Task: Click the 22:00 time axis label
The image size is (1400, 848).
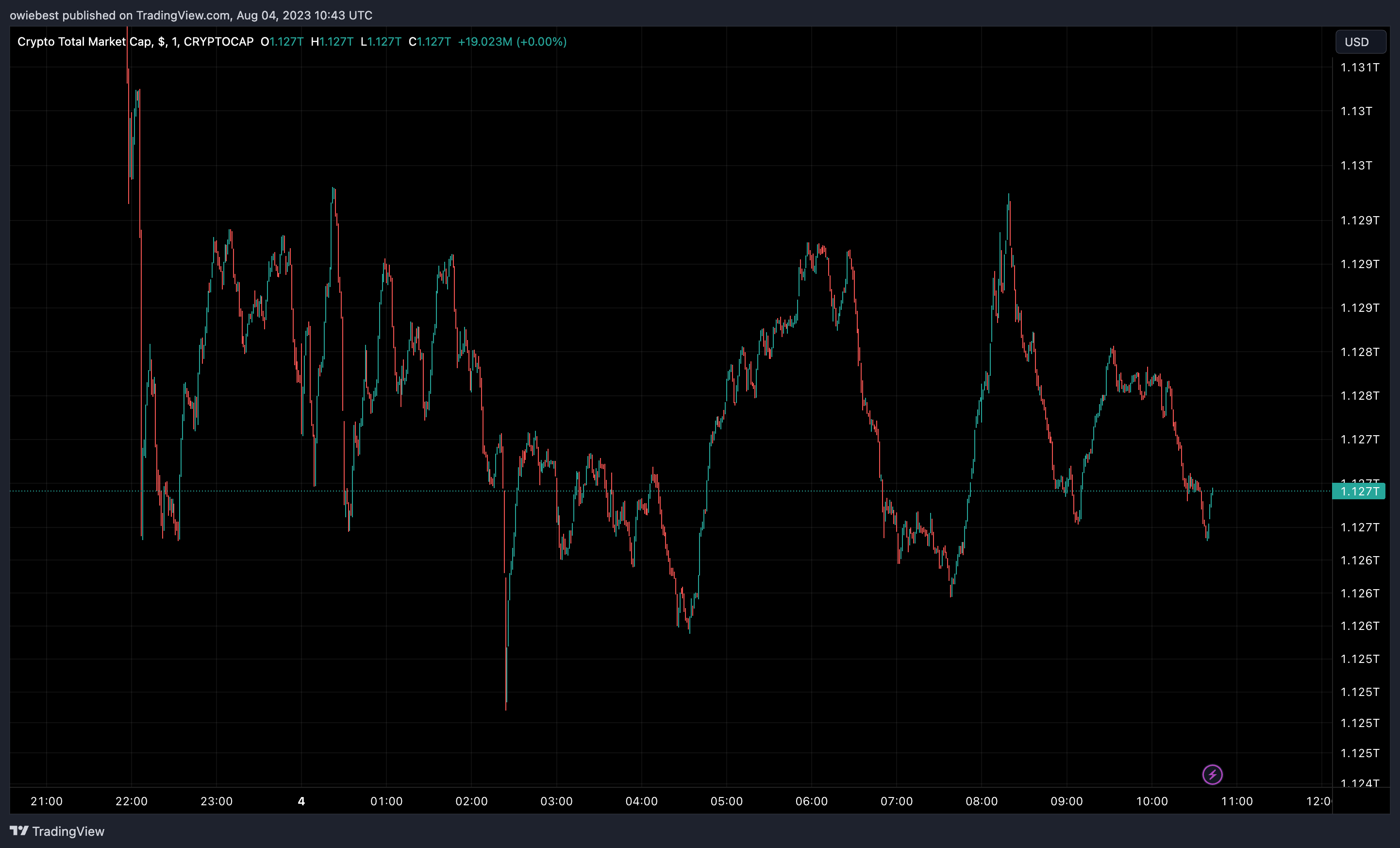Action: click(x=131, y=801)
